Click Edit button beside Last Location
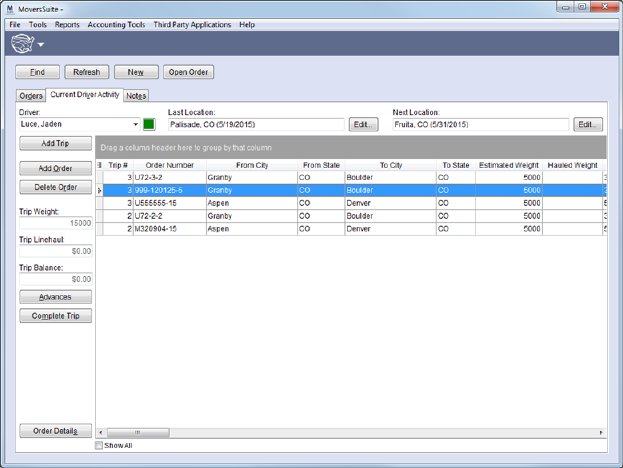The width and height of the screenshot is (623, 468). (363, 125)
